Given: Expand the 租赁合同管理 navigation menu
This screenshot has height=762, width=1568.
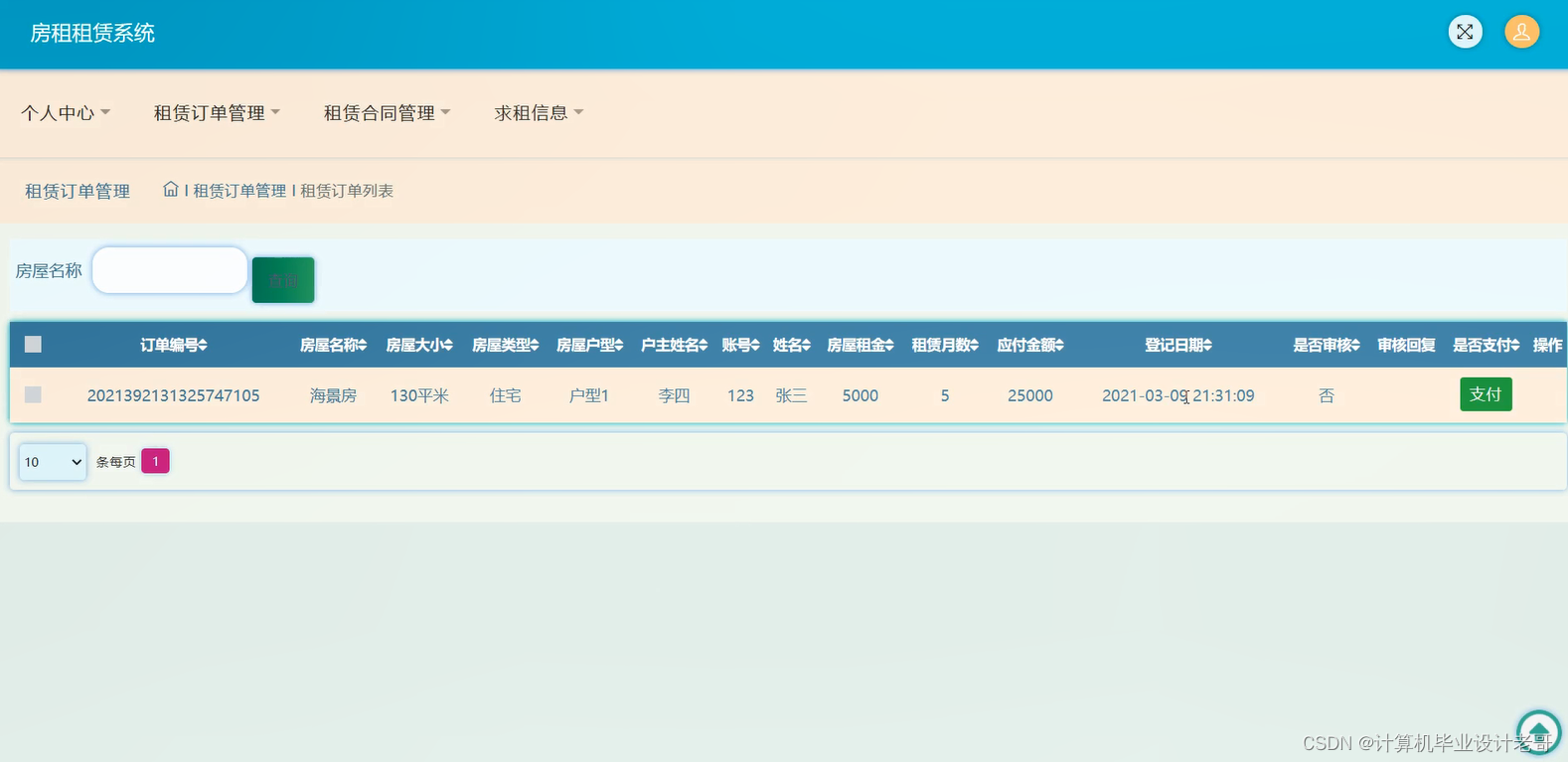Looking at the screenshot, I should (x=387, y=113).
